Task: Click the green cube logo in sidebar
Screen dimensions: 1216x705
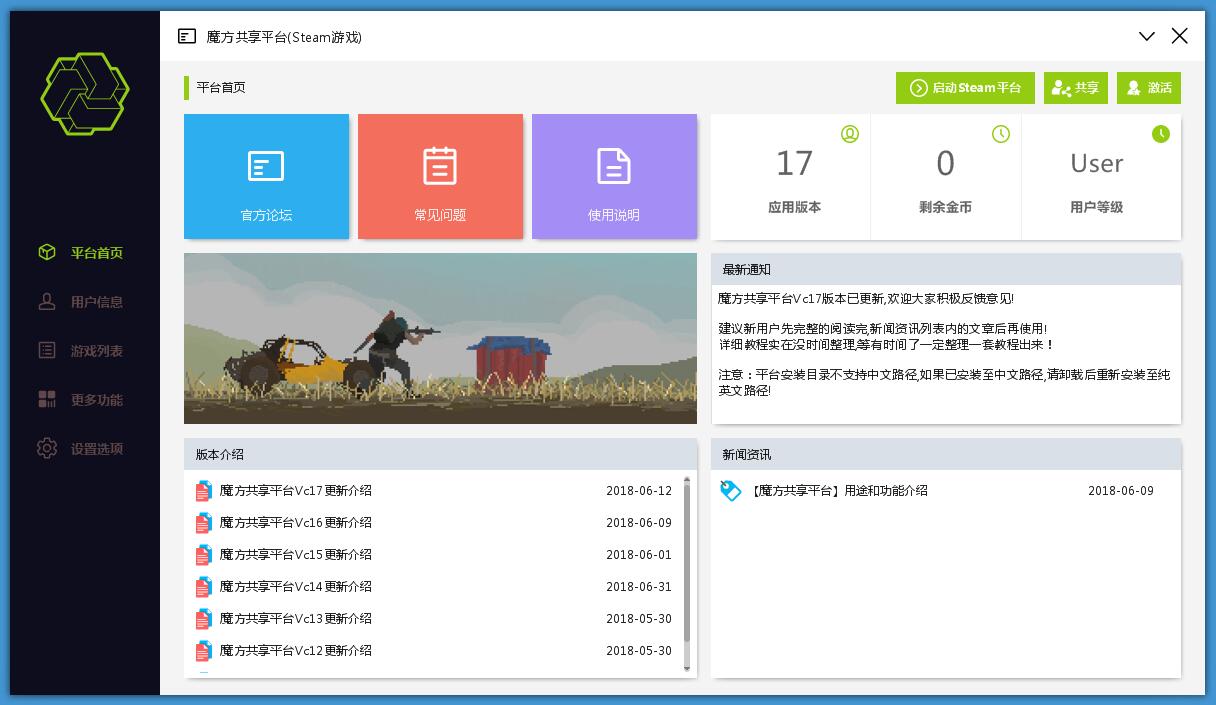Action: pos(85,94)
